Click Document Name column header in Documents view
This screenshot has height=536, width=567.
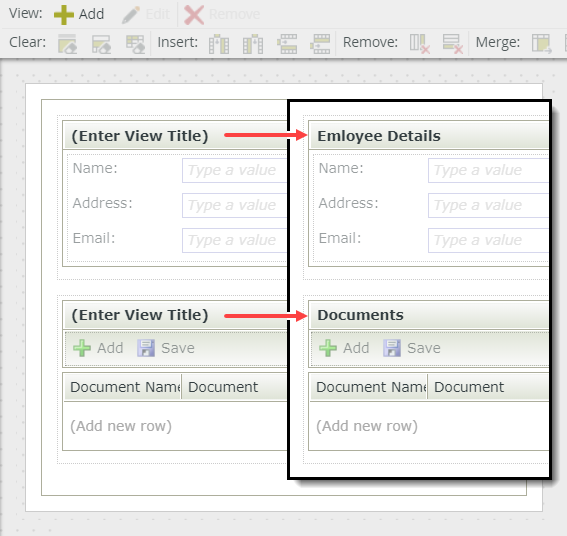pyautogui.click(x=369, y=387)
